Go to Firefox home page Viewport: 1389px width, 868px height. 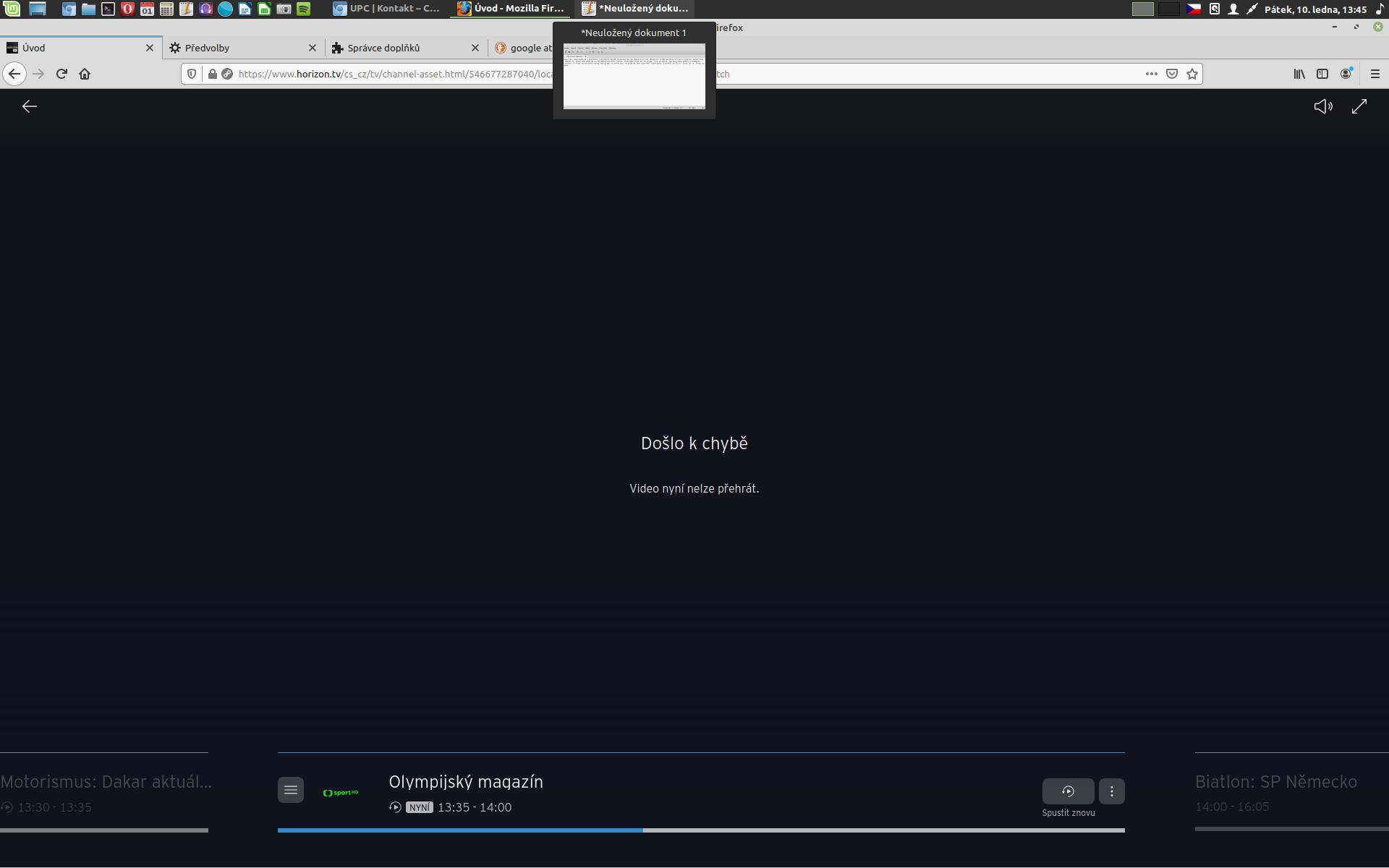85,74
